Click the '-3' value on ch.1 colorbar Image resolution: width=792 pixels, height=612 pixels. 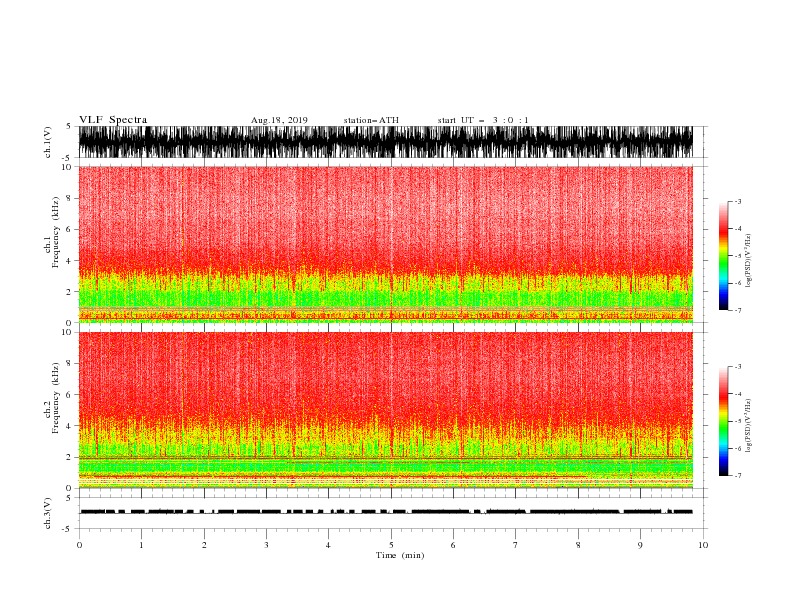click(x=738, y=201)
